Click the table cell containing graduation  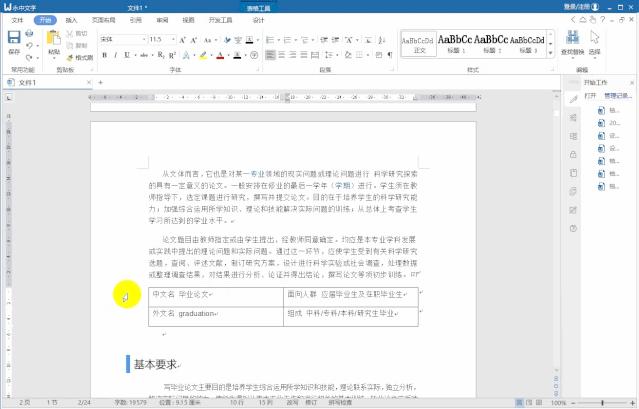[x=216, y=317]
